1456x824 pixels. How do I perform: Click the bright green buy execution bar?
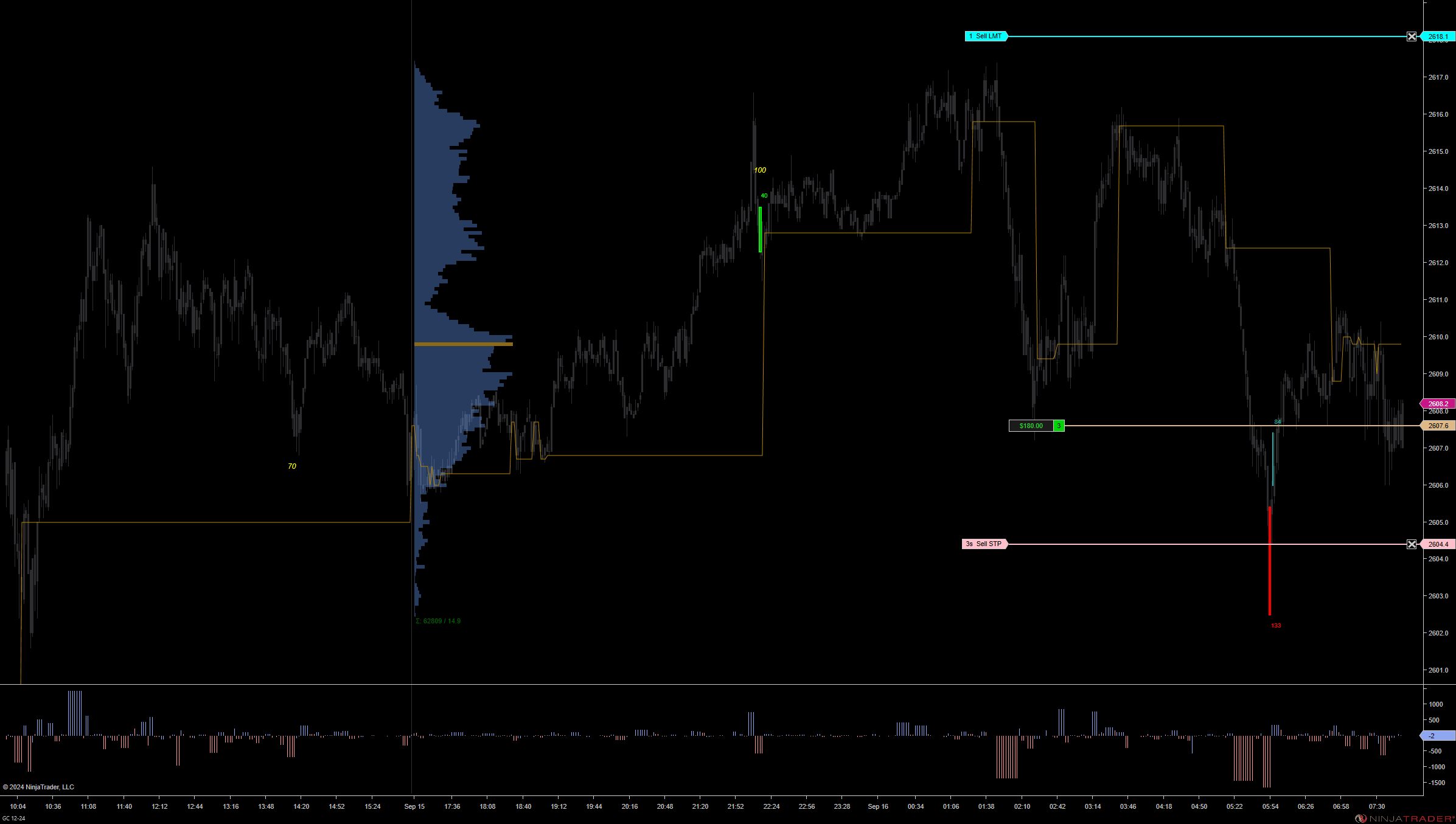tap(760, 229)
